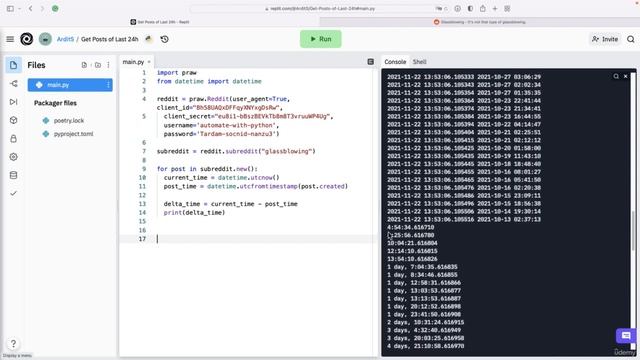Screen dimensions: 640x360
Task: Click the Replit logo
Action: coord(27,39)
